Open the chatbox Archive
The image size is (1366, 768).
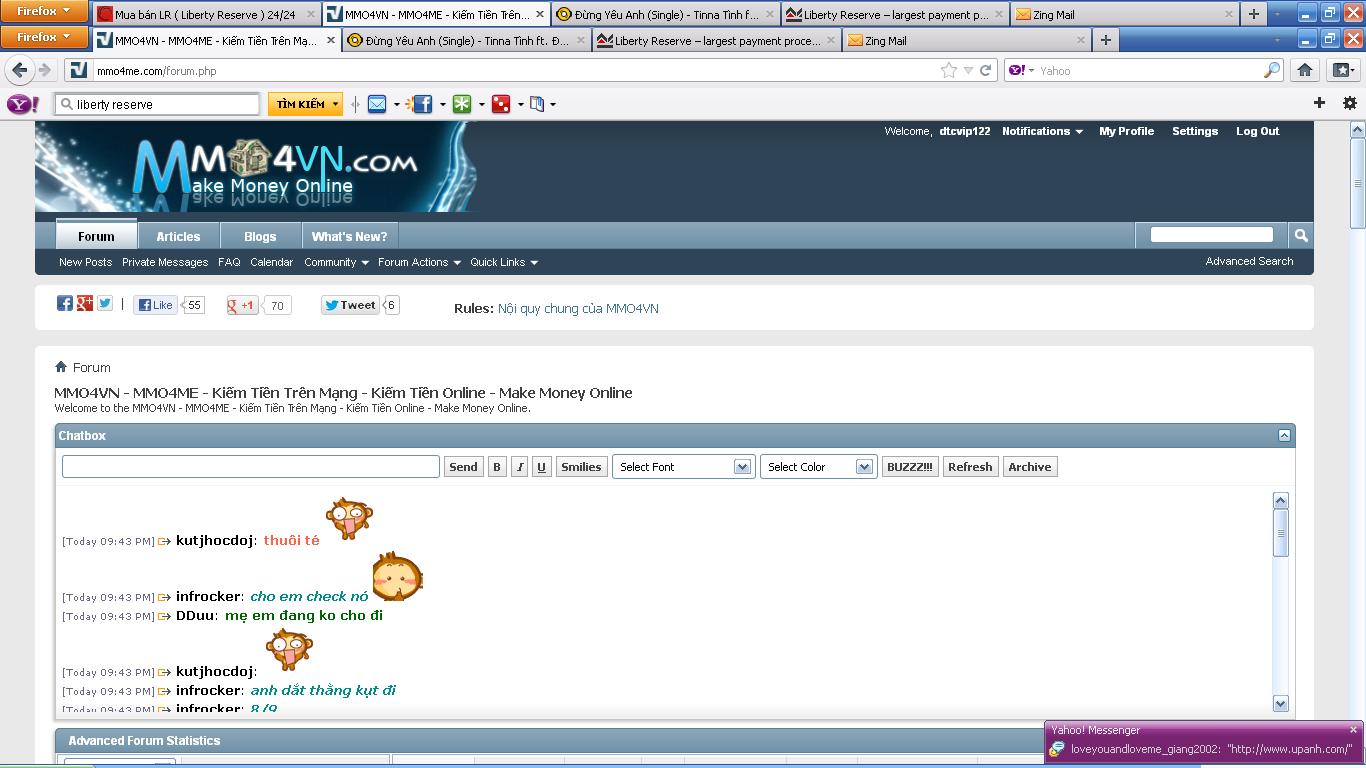point(1030,467)
